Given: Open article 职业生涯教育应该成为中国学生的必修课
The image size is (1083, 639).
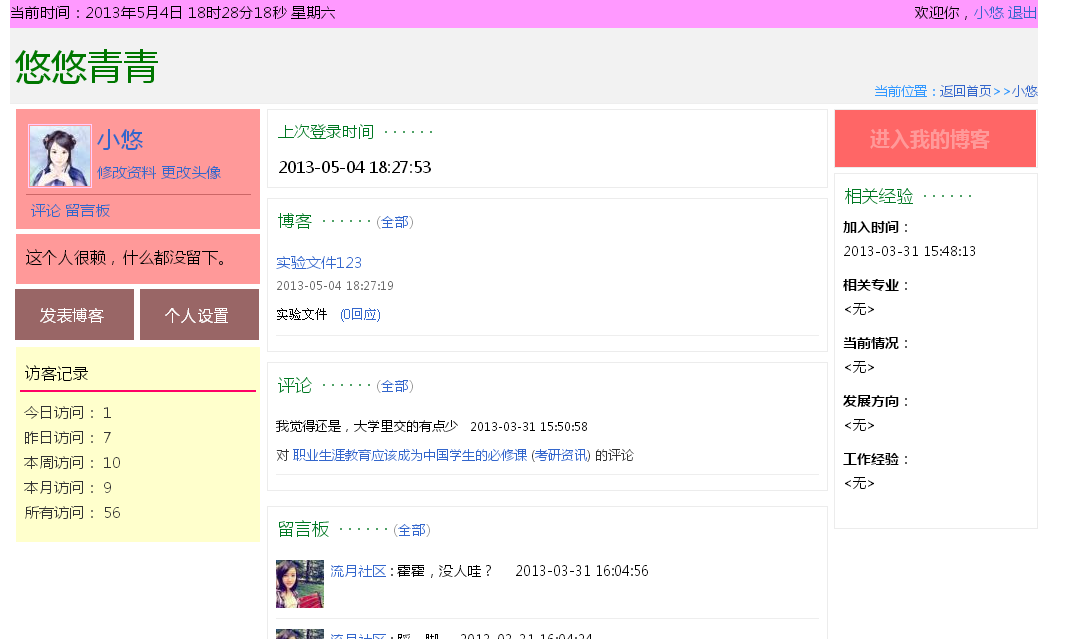Looking at the screenshot, I should [x=410, y=455].
